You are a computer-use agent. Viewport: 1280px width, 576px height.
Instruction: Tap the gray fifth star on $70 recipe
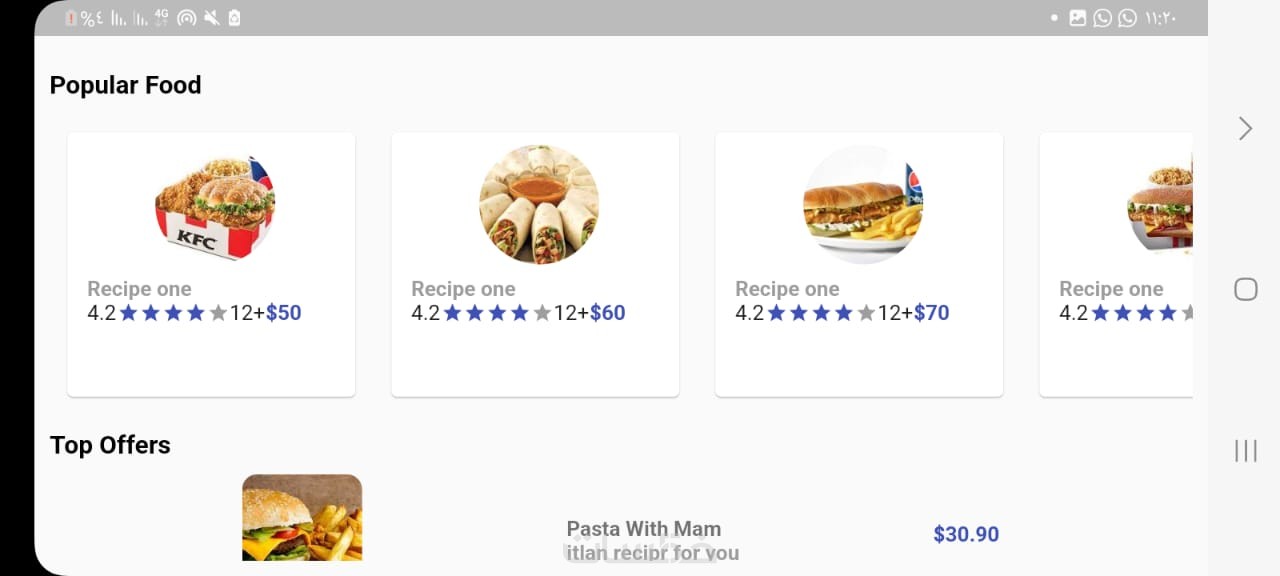click(x=867, y=314)
